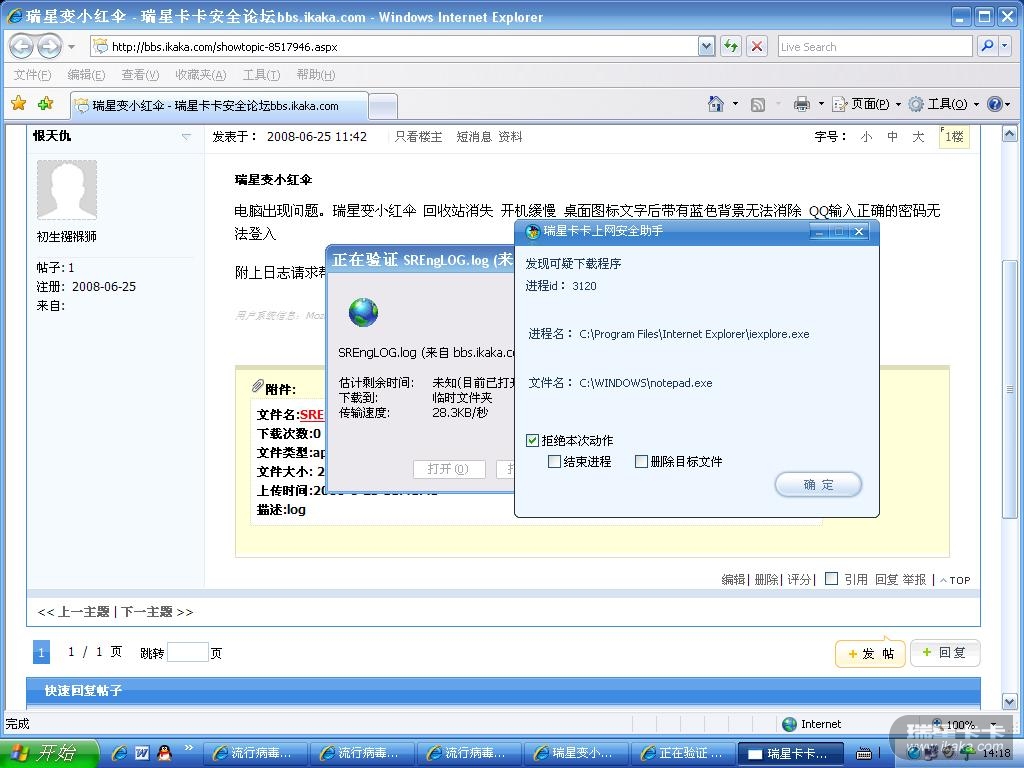The width and height of the screenshot is (1024, 768).
Task: Open the 帮助(H) menu
Action: (x=316, y=75)
